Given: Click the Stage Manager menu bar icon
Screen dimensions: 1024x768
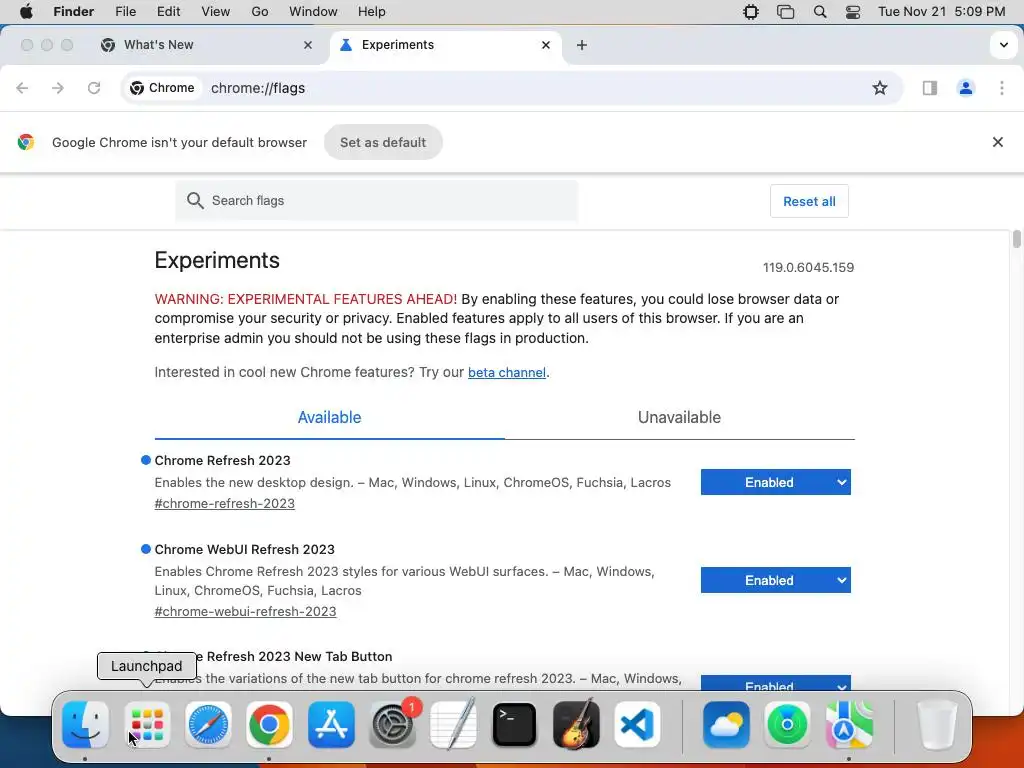Looking at the screenshot, I should (786, 12).
